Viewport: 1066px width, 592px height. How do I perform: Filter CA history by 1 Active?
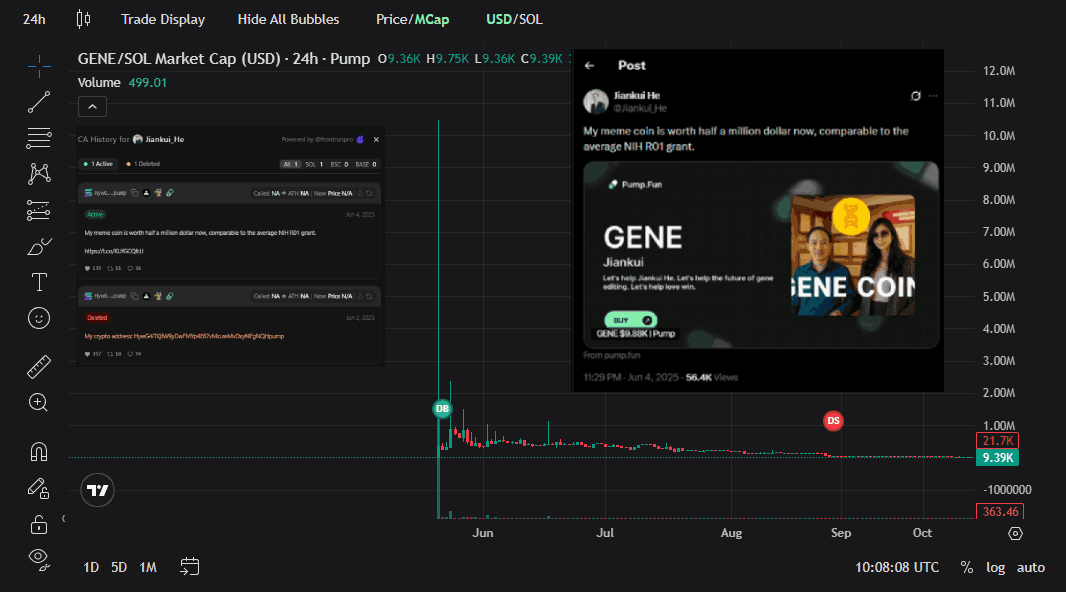point(98,164)
